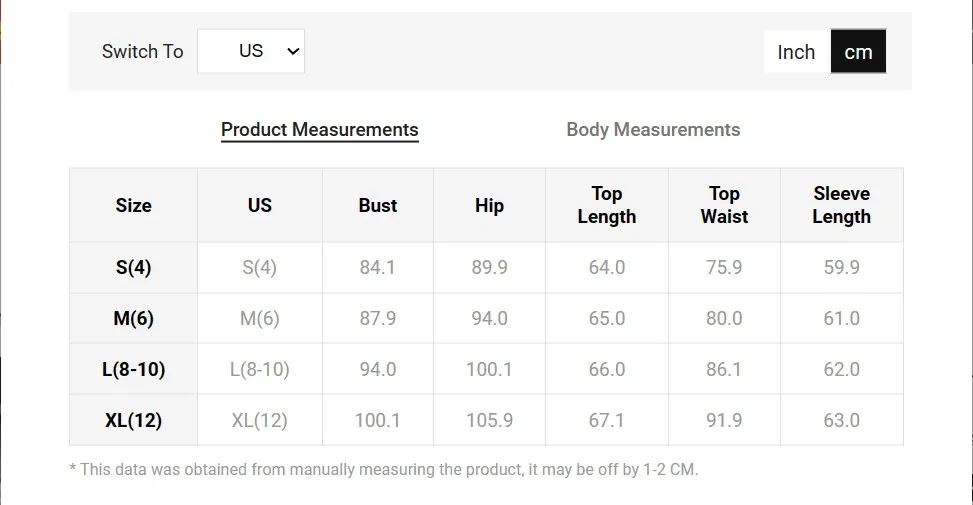Select the L(8-10) size row label
The width and height of the screenshot is (973, 505).
pyautogui.click(x=133, y=369)
